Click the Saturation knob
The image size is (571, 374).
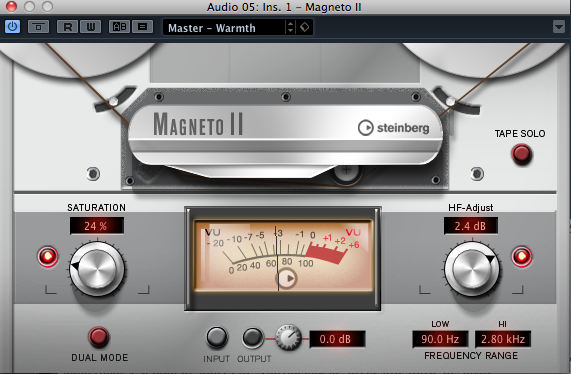(97, 269)
